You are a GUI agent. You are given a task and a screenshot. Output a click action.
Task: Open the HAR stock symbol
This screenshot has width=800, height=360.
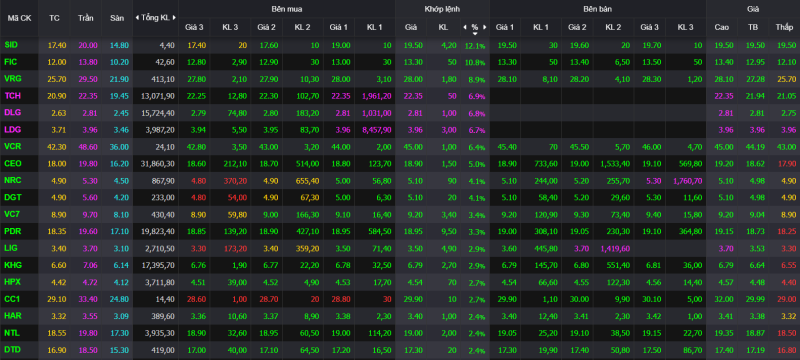pyautogui.click(x=12, y=316)
